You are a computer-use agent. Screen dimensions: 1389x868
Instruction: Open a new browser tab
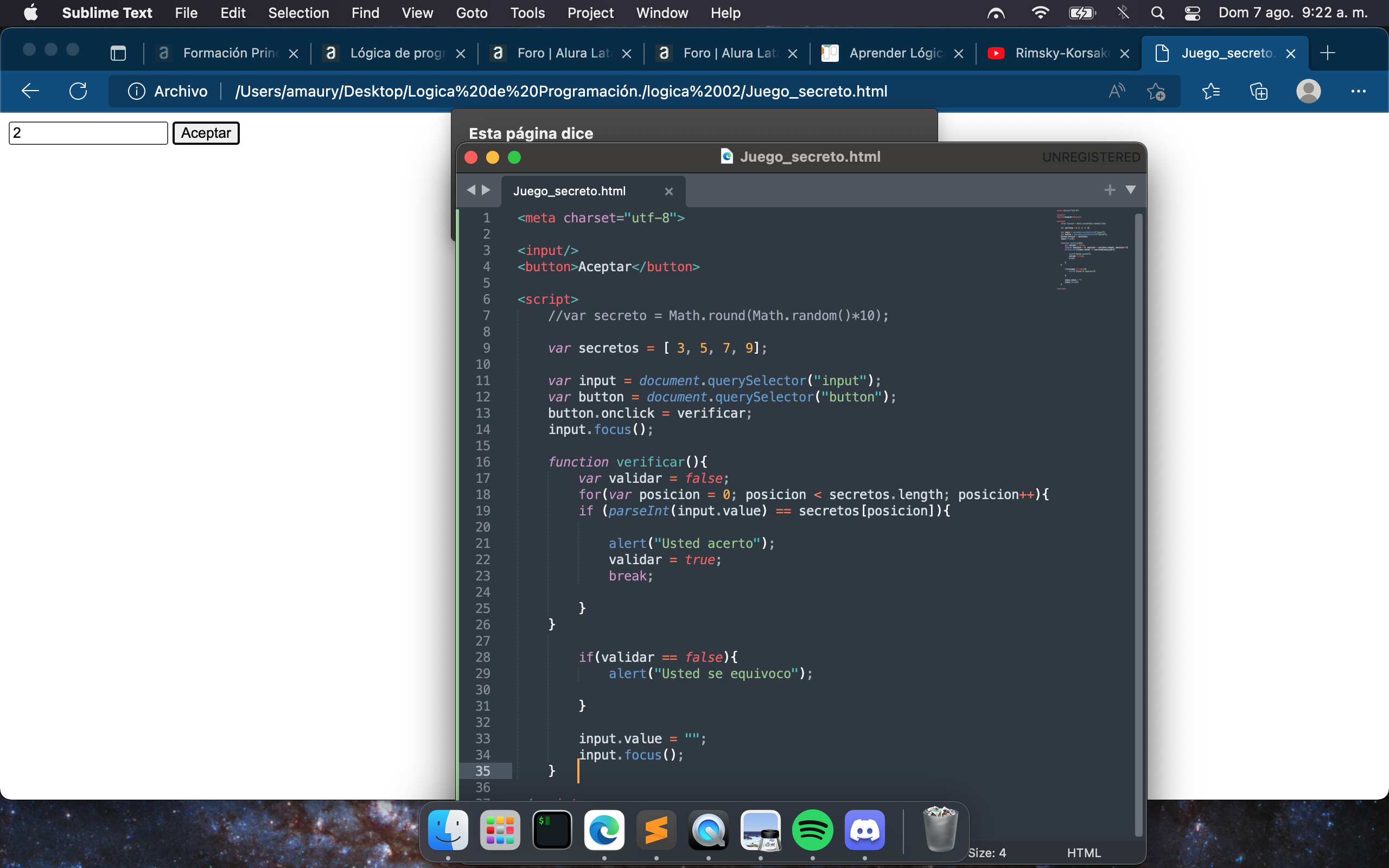[x=1327, y=53]
